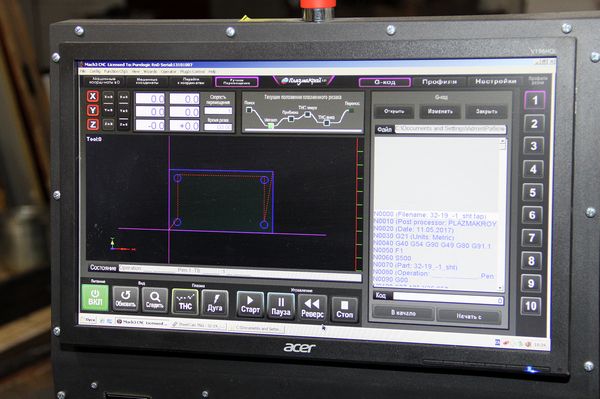The height and width of the screenshot is (399, 600).
Task: Click the second small dark button beside Y
Action: [x=124, y=111]
